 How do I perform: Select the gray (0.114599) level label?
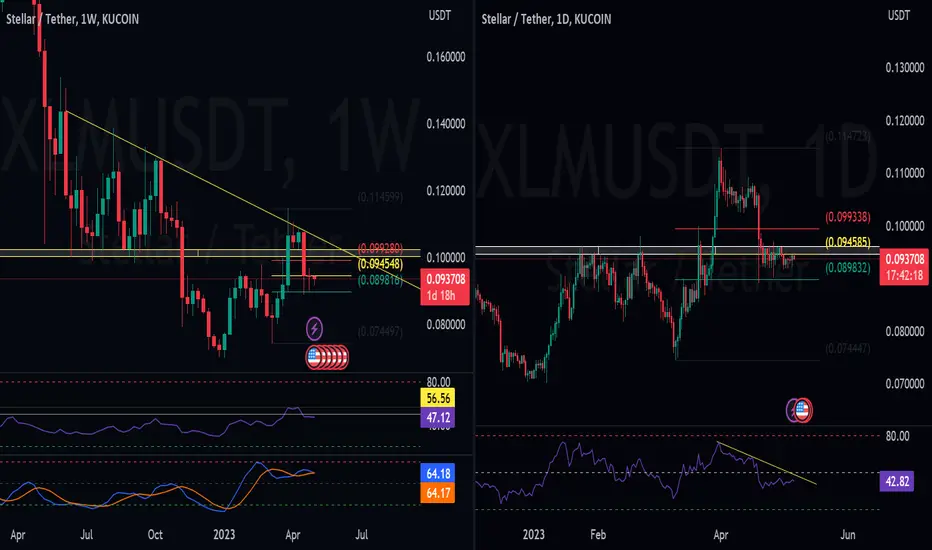(380, 197)
